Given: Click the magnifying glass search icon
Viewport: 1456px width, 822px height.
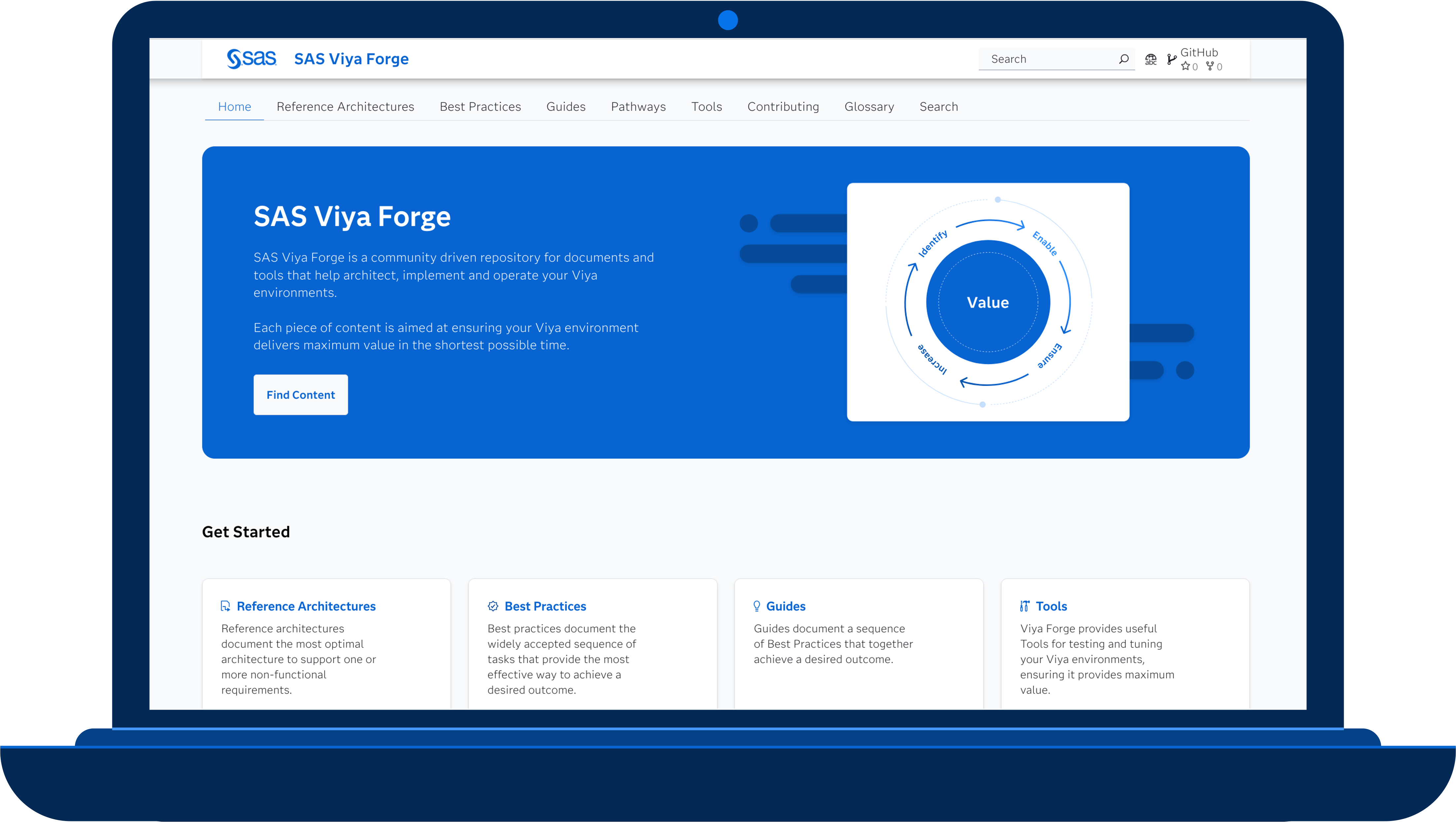Looking at the screenshot, I should [x=1124, y=59].
